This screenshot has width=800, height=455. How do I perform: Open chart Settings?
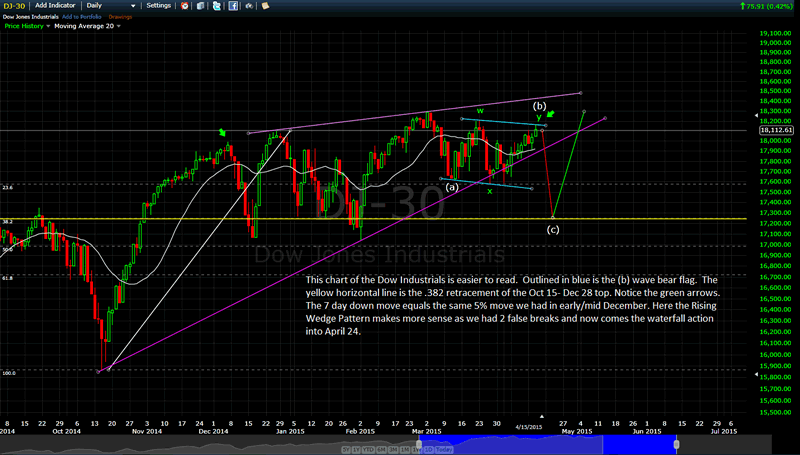point(159,6)
